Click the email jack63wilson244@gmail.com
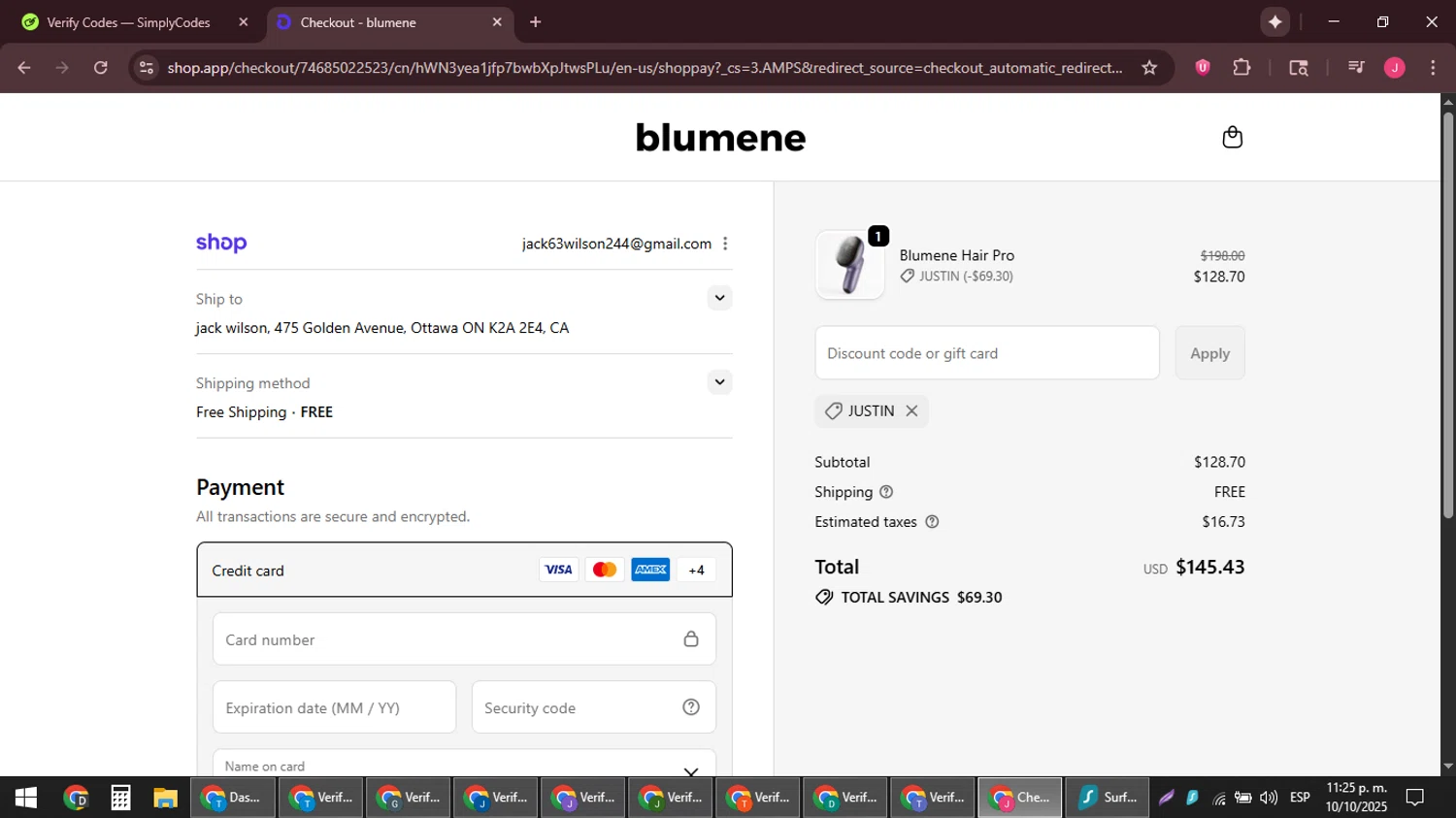This screenshot has width=1456, height=818. [x=616, y=244]
